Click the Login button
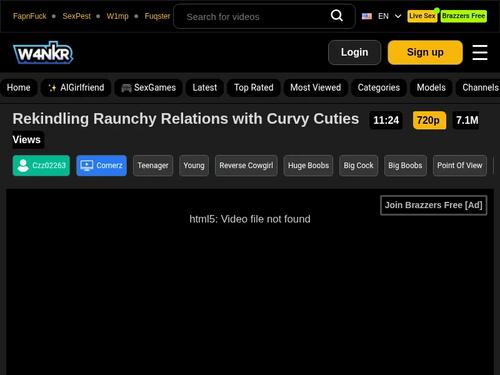The image size is (500, 375). [354, 52]
